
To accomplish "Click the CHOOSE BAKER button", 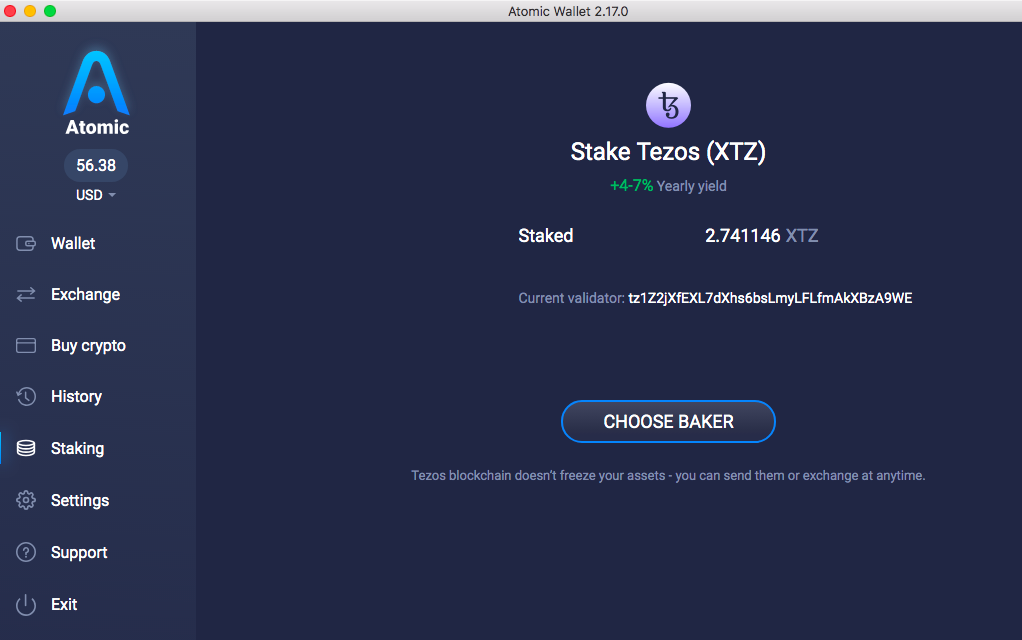I will pyautogui.click(x=668, y=422).
